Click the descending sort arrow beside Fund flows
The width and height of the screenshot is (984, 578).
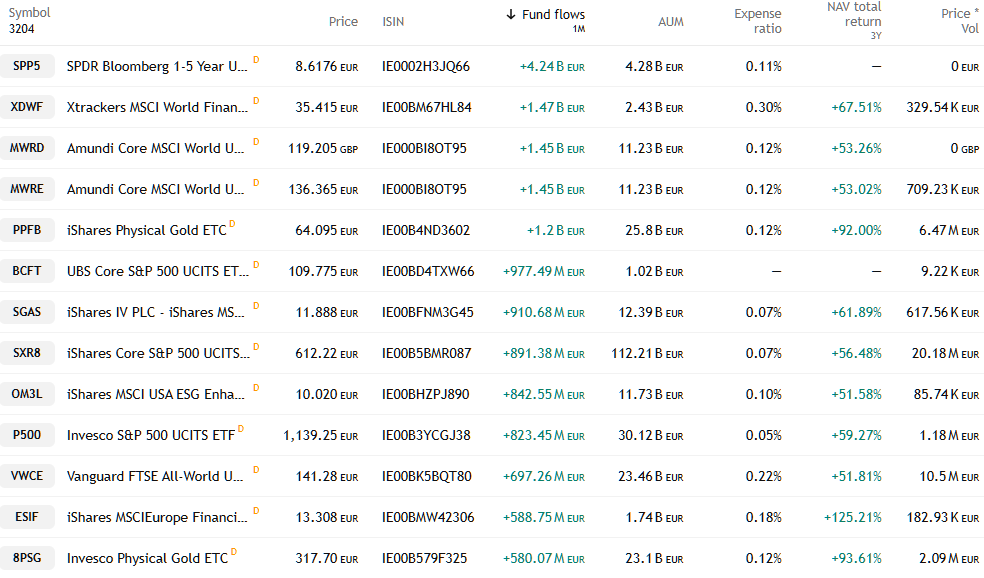click(x=511, y=15)
